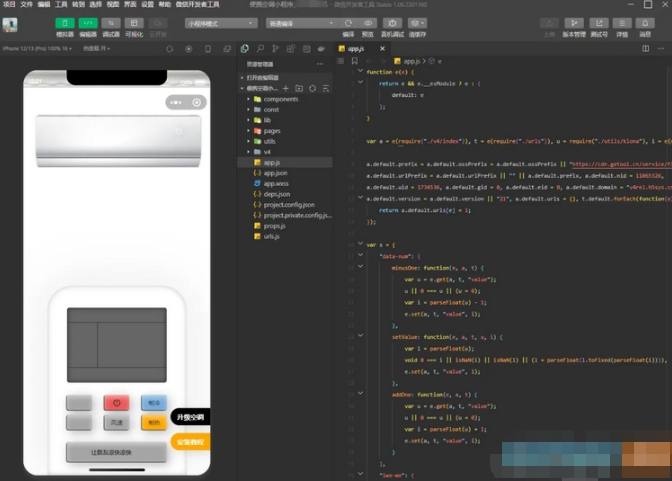The width and height of the screenshot is (672, 481).
Task: Click the 版本管理 version control toolbar icon
Action: point(574,22)
